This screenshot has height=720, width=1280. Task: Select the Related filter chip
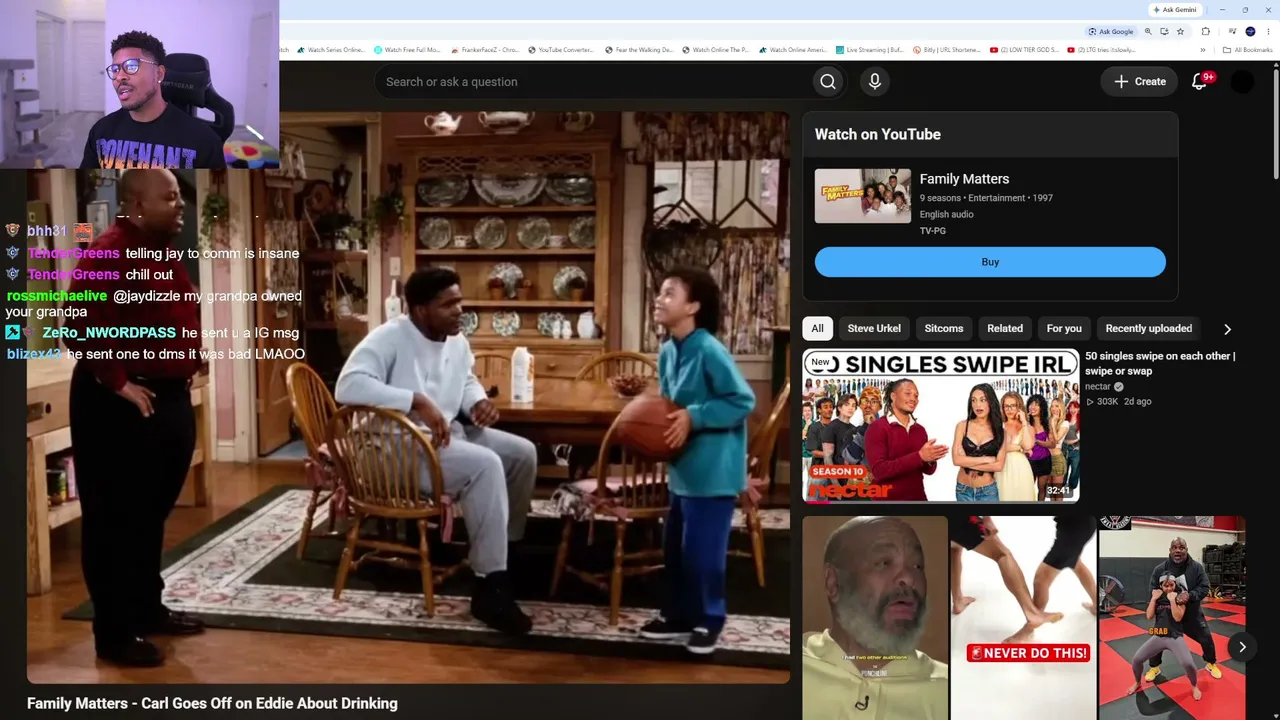point(1005,328)
